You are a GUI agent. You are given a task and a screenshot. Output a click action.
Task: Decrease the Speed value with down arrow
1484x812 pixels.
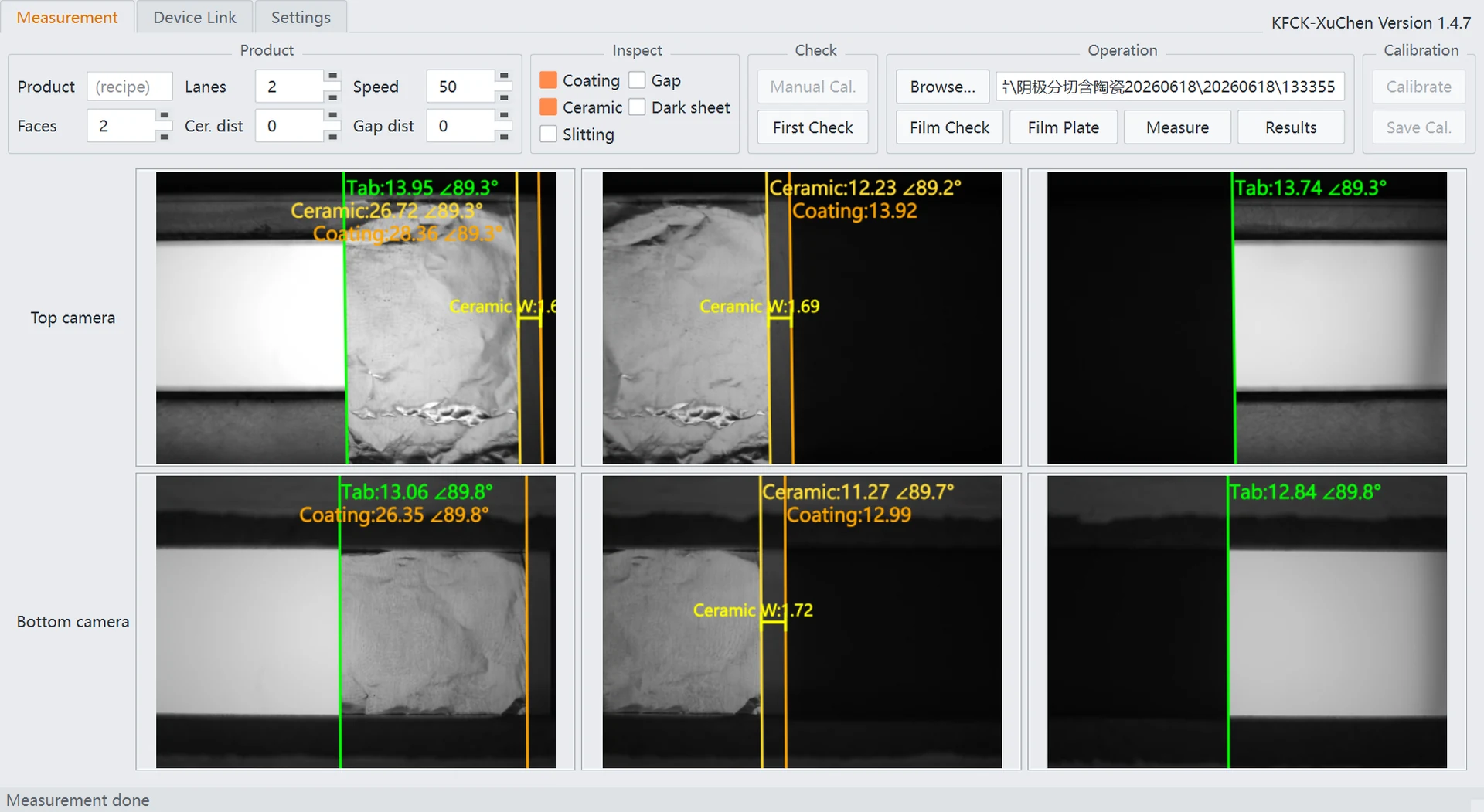tap(503, 96)
